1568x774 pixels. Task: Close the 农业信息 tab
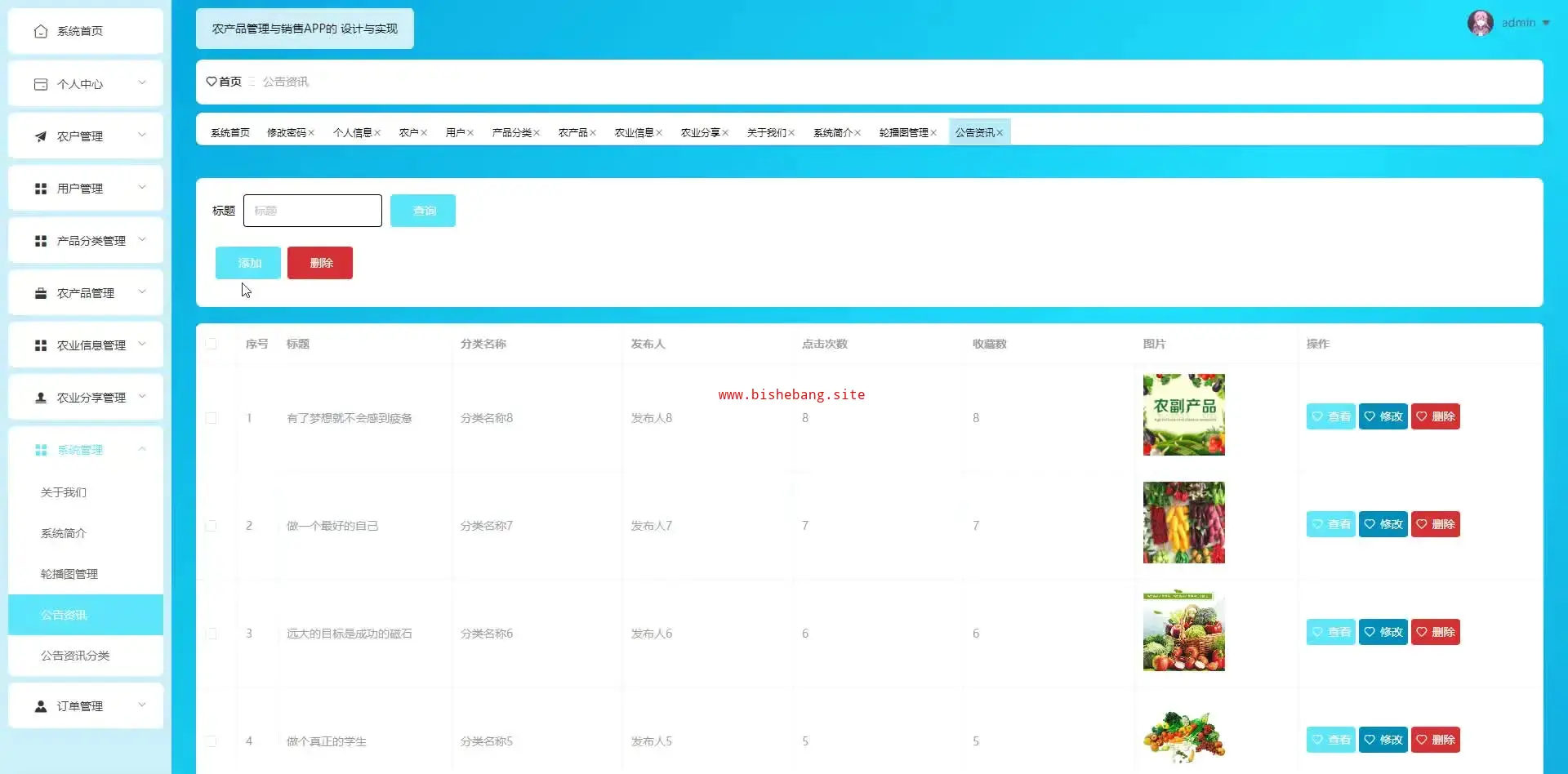659,133
